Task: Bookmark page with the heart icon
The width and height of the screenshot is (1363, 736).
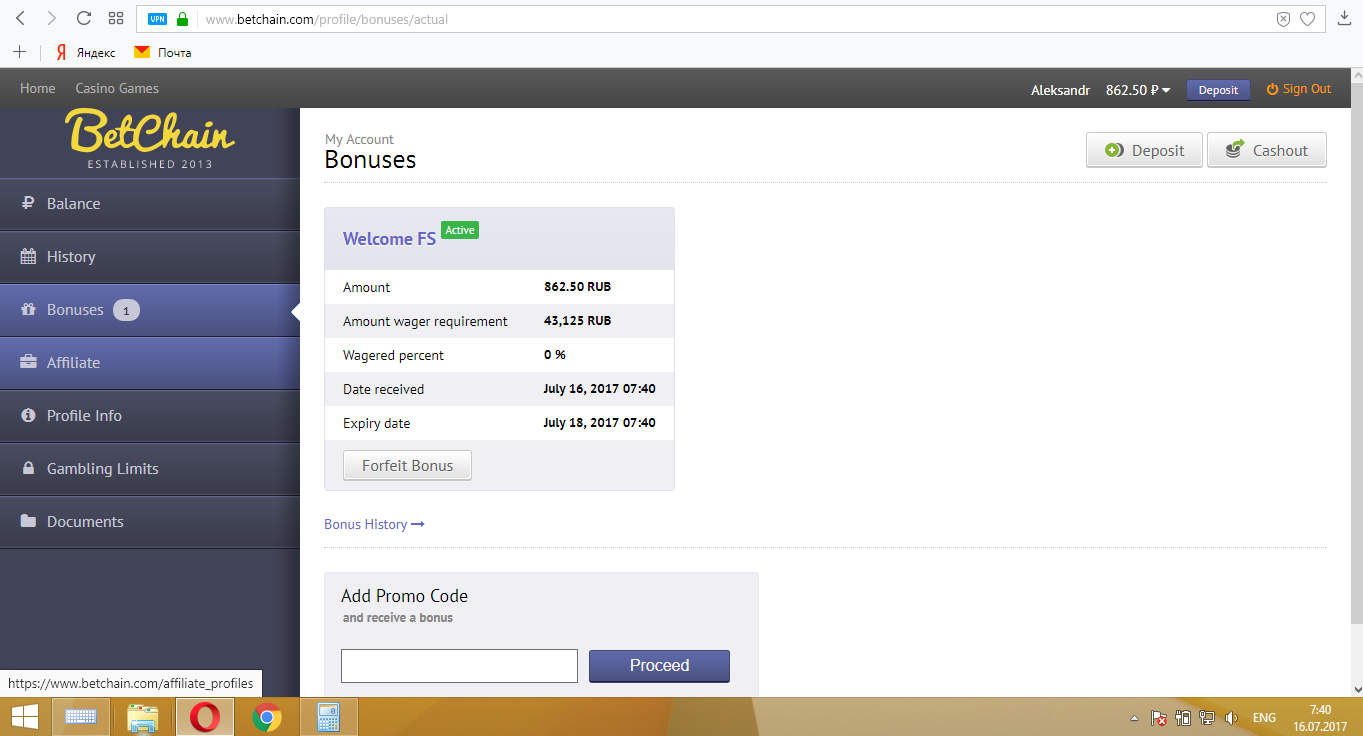Action: (1307, 19)
